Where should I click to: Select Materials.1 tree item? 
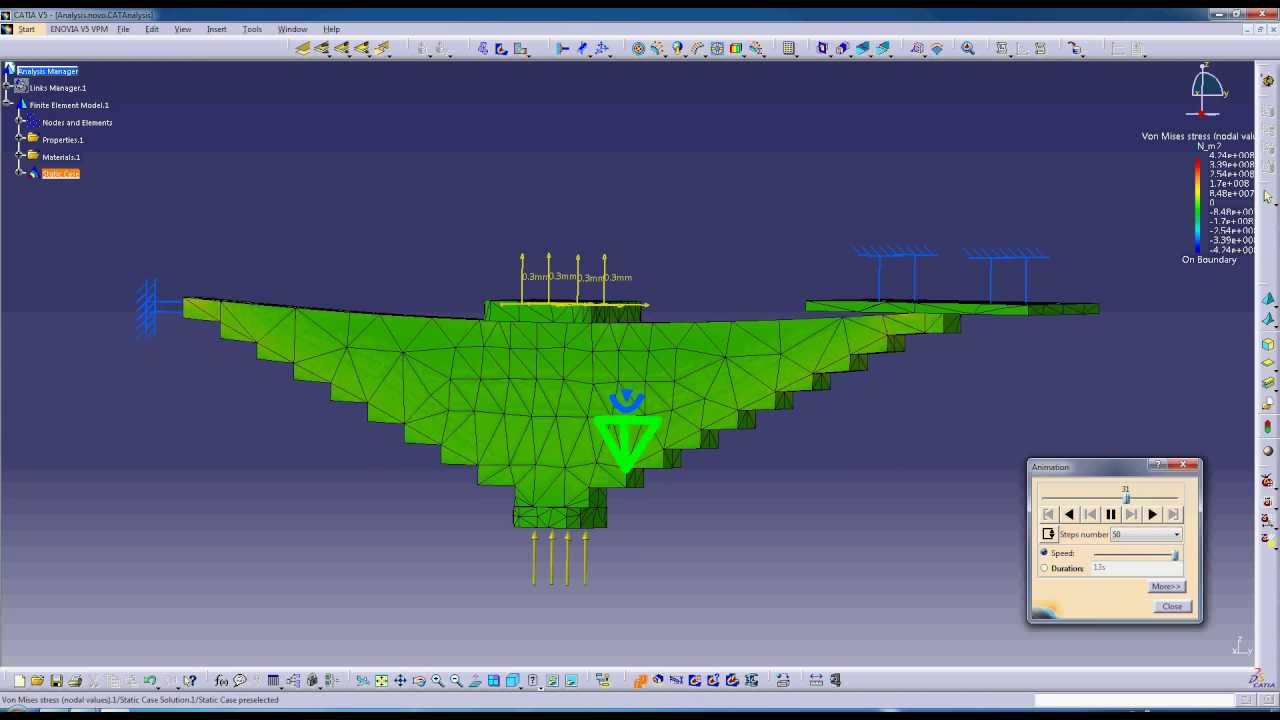coord(61,157)
